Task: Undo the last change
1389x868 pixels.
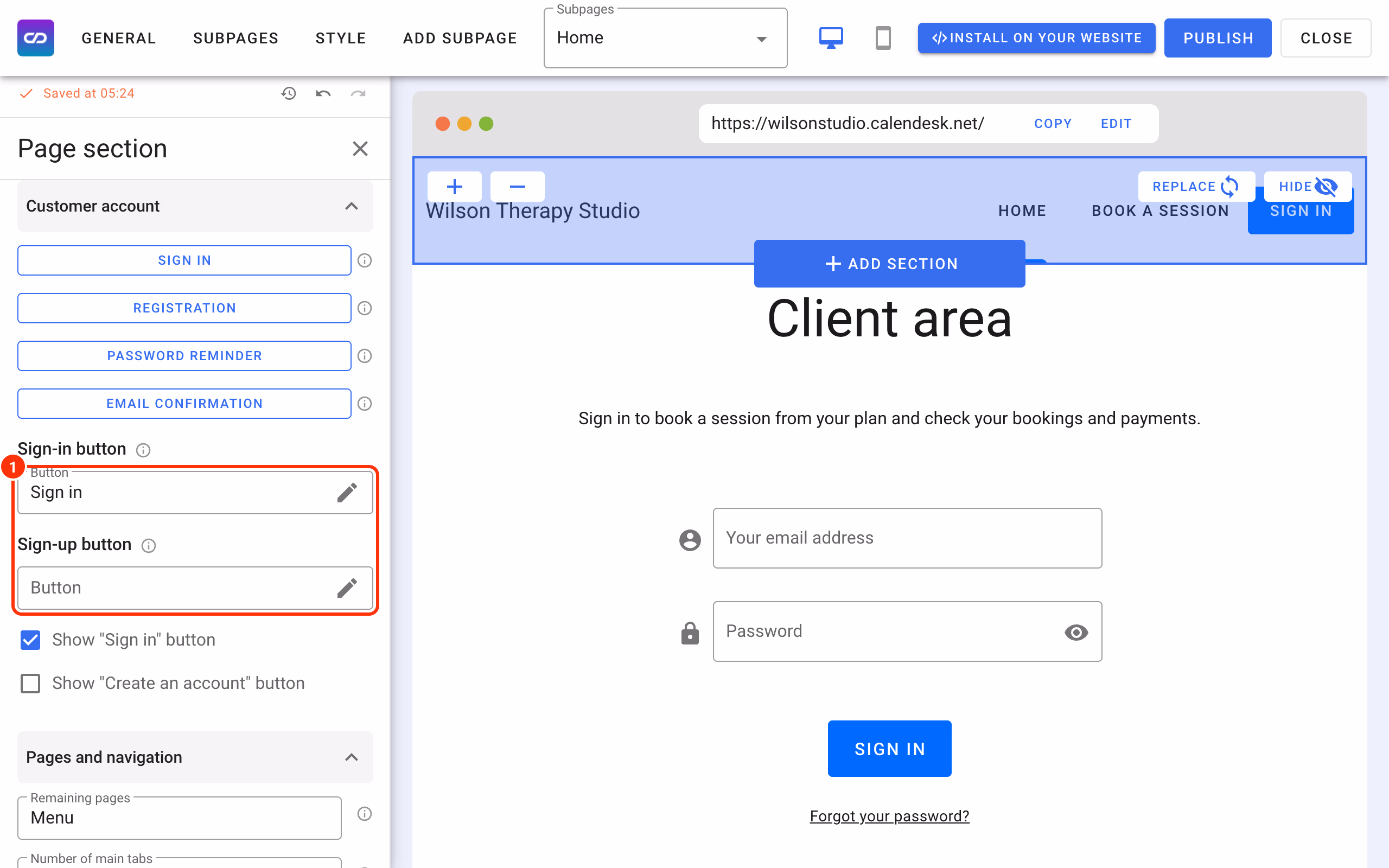Action: click(x=323, y=93)
